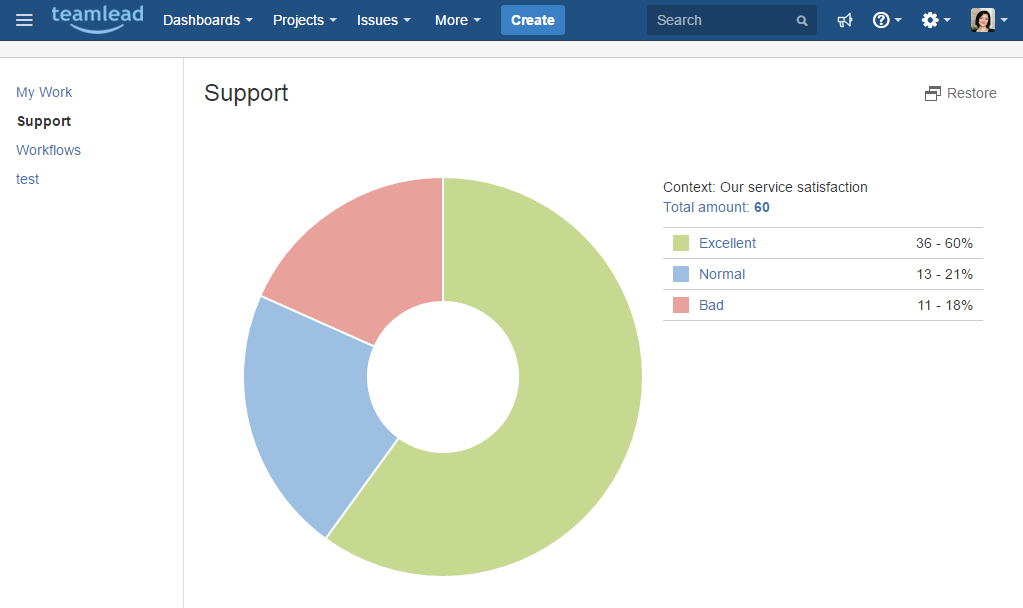Image resolution: width=1023 pixels, height=608 pixels.
Task: Click the green Excellent color swatch
Action: (x=681, y=243)
